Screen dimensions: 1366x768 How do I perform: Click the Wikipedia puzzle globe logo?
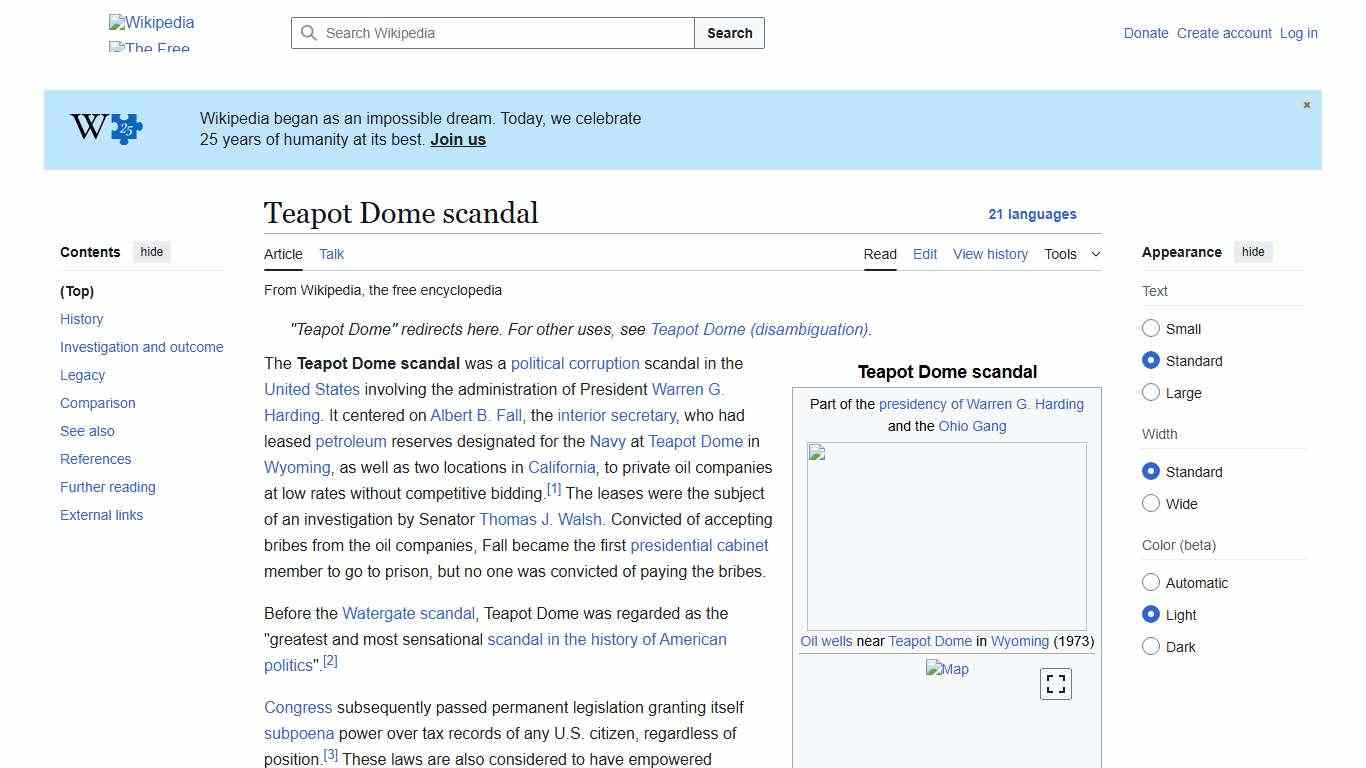(x=150, y=22)
